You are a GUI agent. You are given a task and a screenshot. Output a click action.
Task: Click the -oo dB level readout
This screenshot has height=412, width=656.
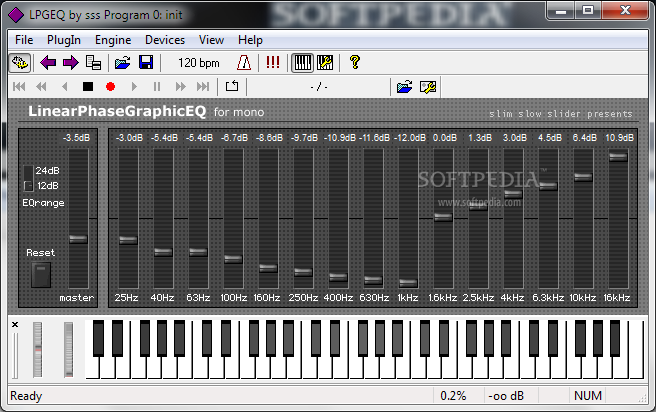tap(506, 396)
